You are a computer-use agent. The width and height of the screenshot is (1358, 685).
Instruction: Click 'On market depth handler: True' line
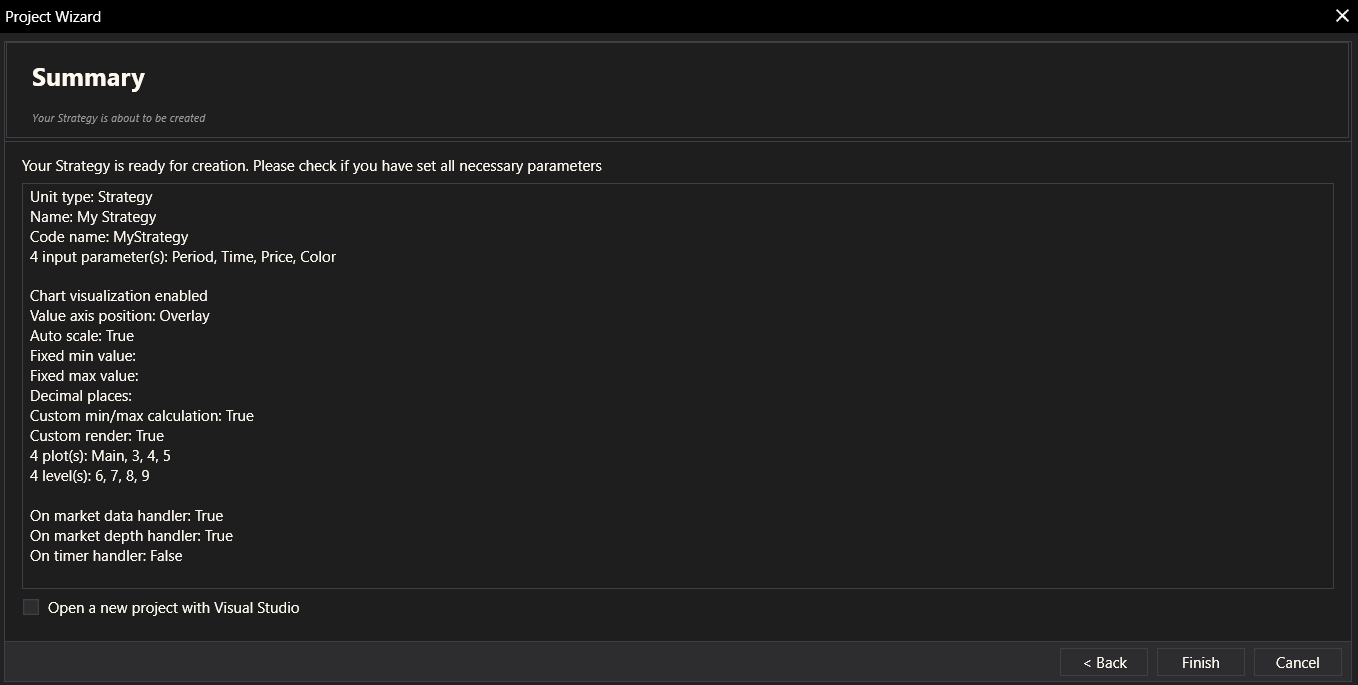tap(131, 536)
